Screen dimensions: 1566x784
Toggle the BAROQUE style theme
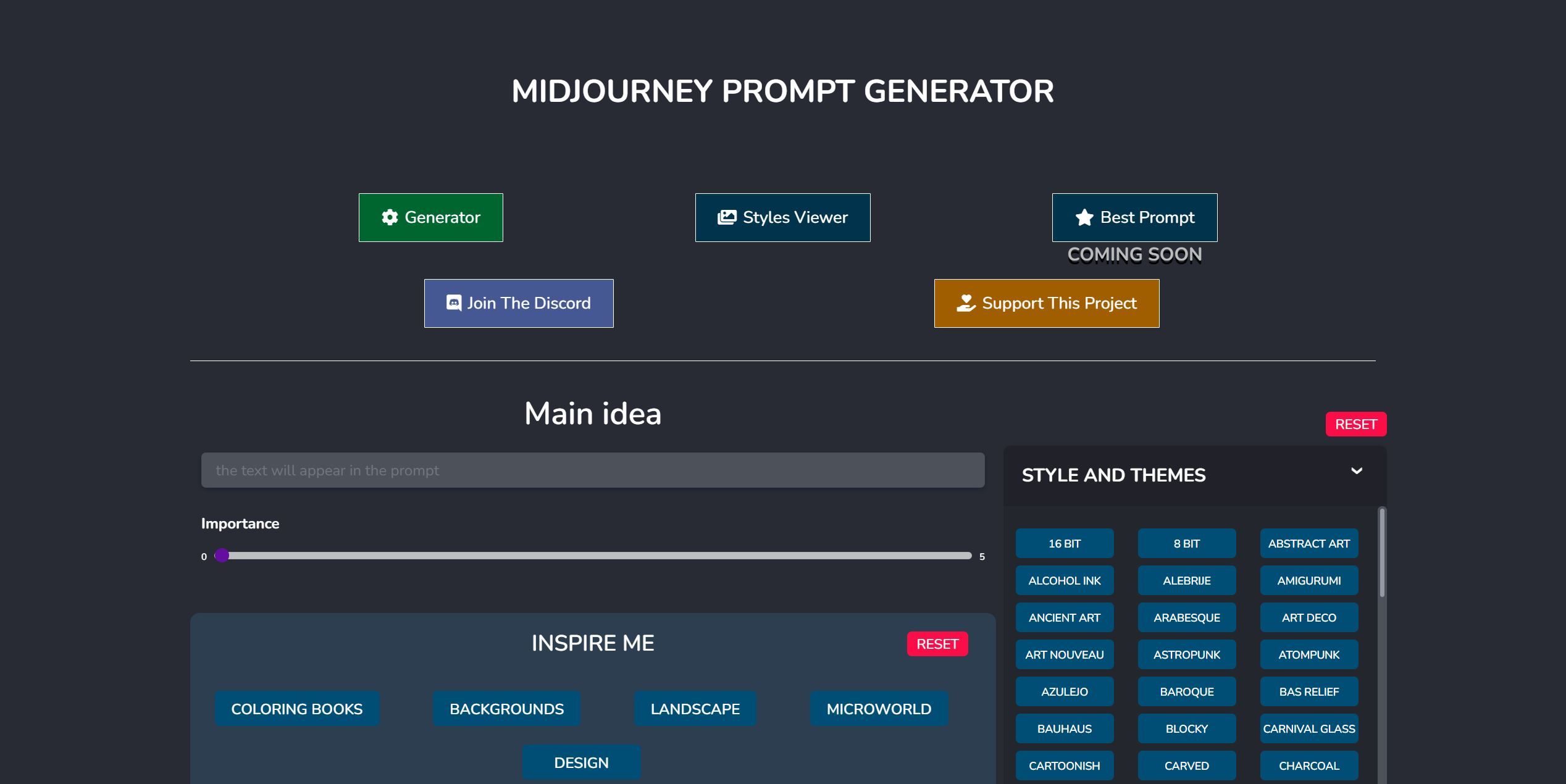click(1186, 691)
